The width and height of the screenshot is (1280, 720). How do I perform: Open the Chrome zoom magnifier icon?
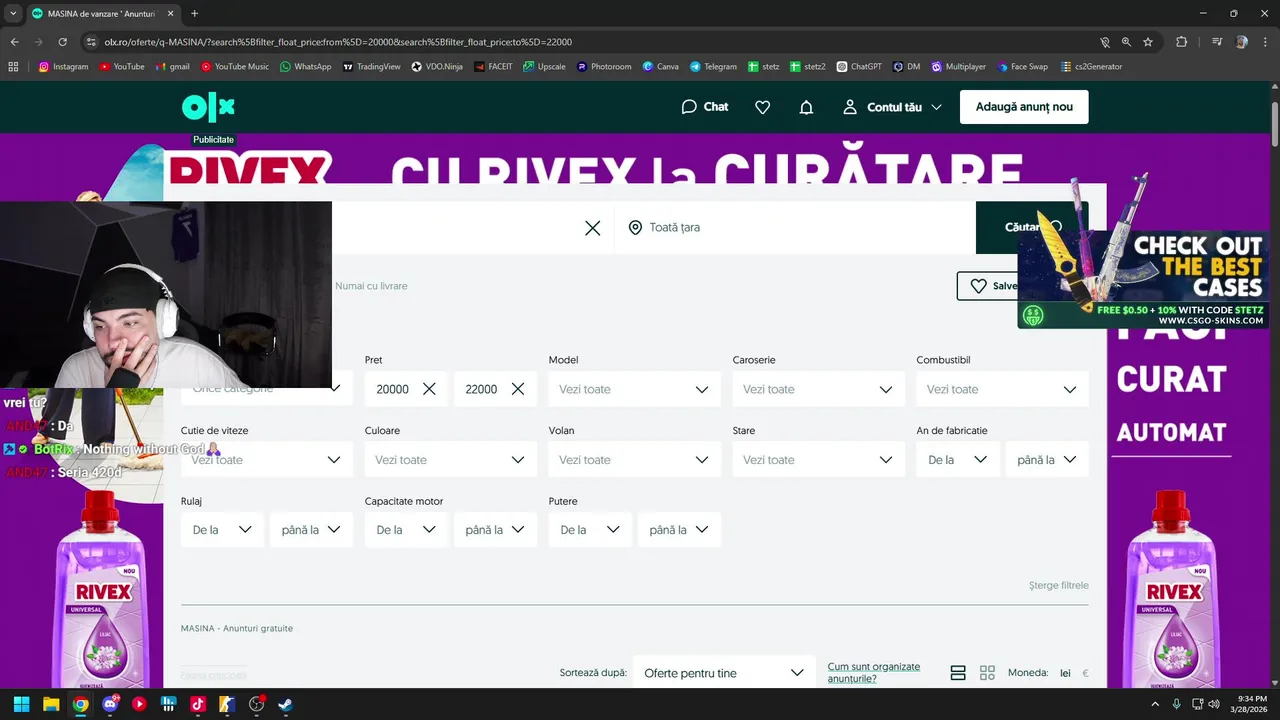pyautogui.click(x=1126, y=42)
